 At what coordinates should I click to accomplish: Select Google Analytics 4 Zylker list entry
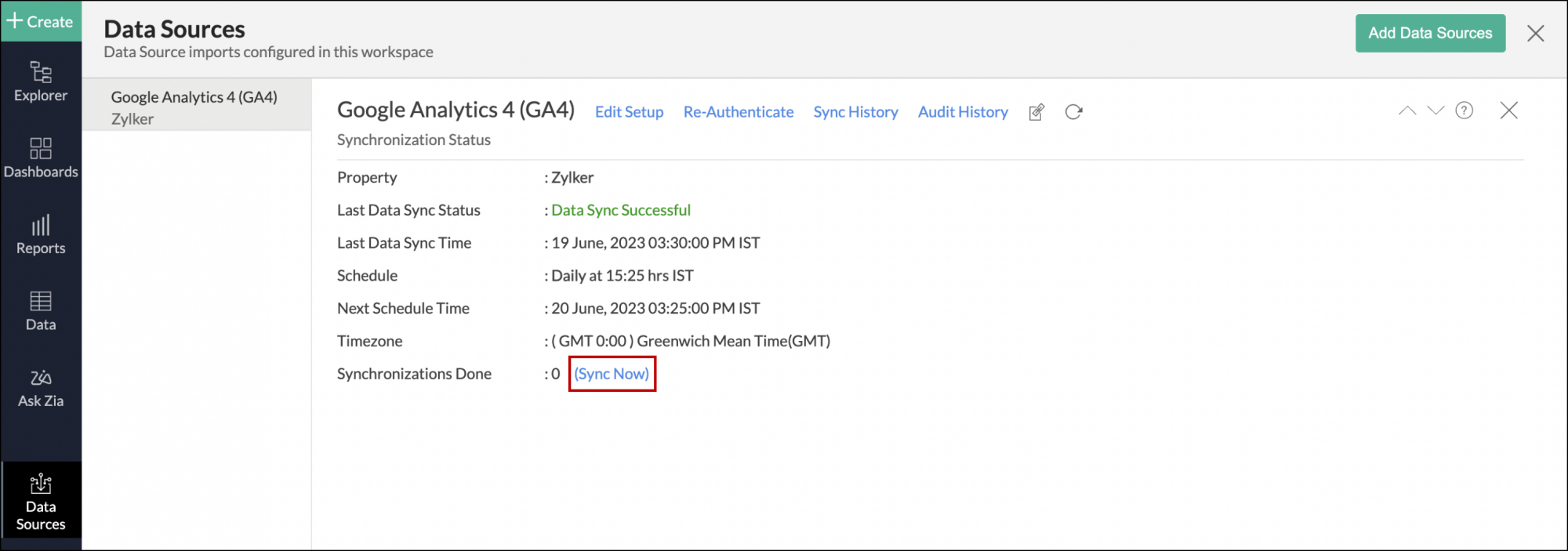coord(194,107)
